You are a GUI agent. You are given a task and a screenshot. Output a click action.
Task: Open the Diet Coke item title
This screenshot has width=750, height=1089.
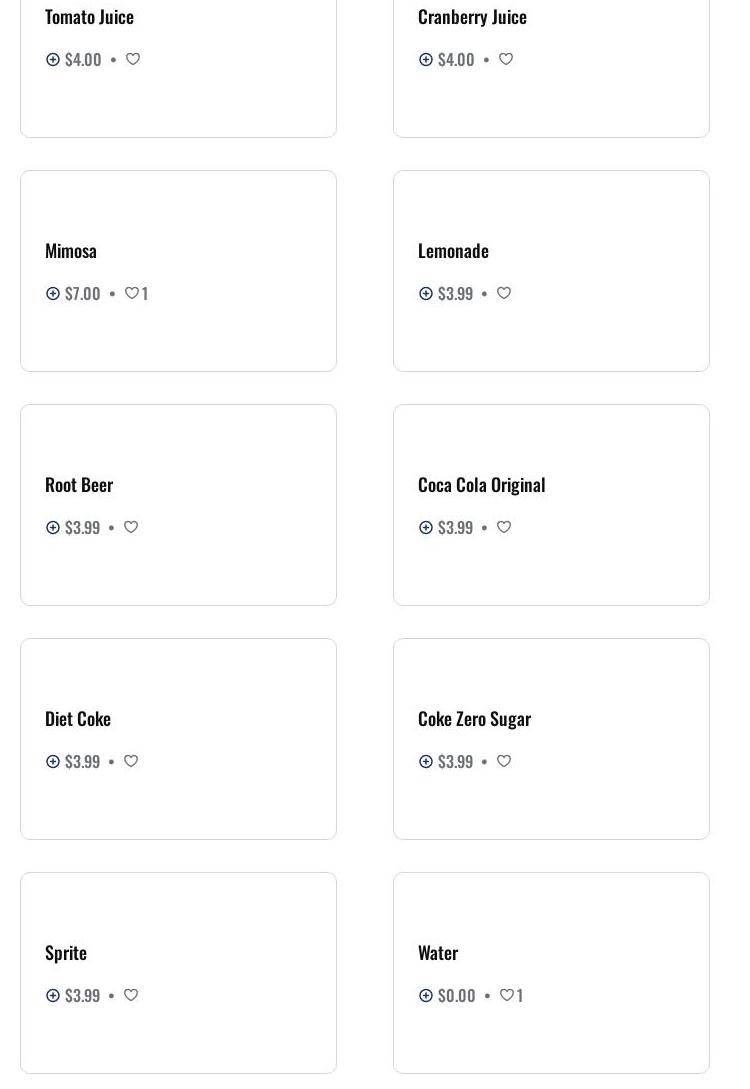(x=78, y=718)
